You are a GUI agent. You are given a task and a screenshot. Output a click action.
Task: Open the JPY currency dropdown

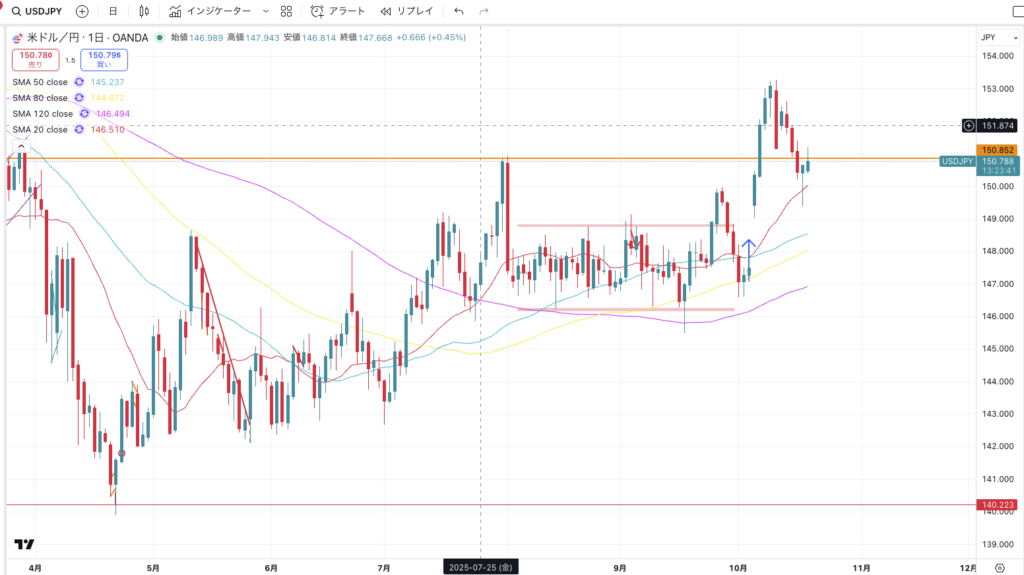pyautogui.click(x=988, y=37)
